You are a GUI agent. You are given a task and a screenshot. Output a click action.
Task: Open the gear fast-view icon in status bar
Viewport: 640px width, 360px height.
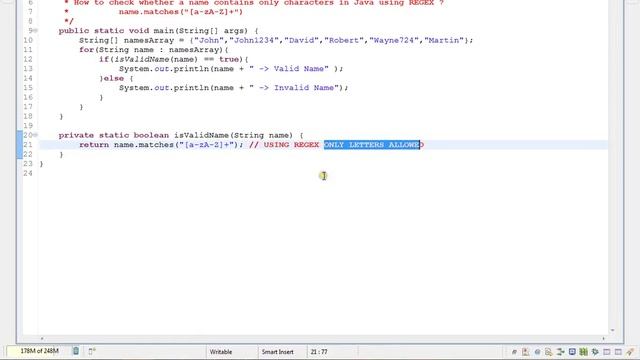595,351
